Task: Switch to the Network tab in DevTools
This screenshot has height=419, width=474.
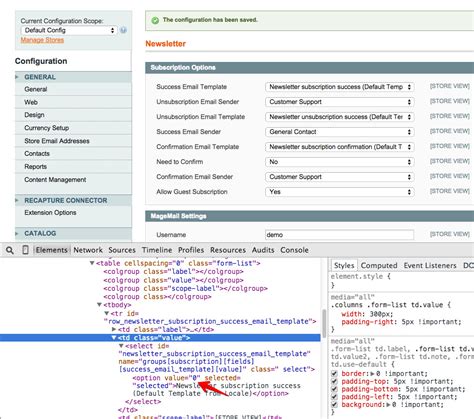Action: pyautogui.click(x=88, y=250)
